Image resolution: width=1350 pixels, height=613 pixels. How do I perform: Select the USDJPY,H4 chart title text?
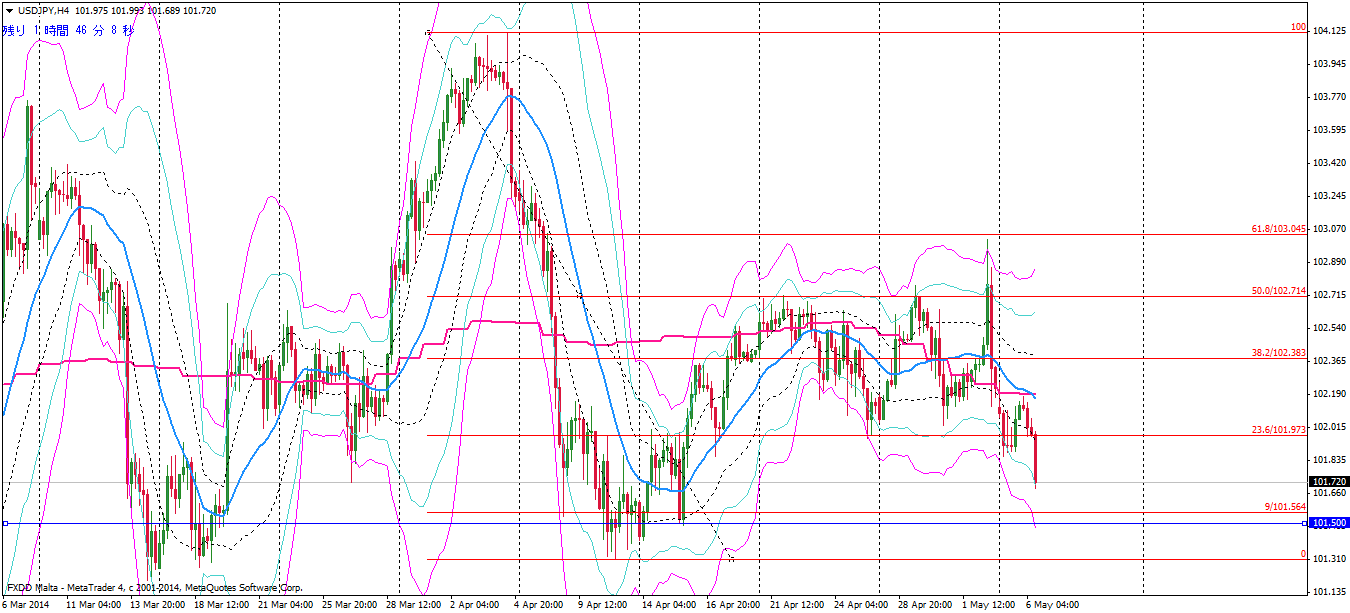coord(43,10)
